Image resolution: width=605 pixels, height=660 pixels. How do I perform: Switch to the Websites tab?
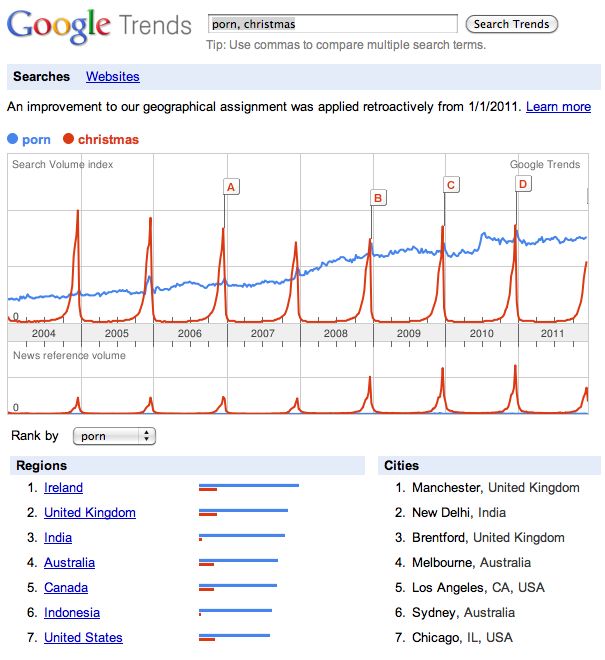pos(113,76)
